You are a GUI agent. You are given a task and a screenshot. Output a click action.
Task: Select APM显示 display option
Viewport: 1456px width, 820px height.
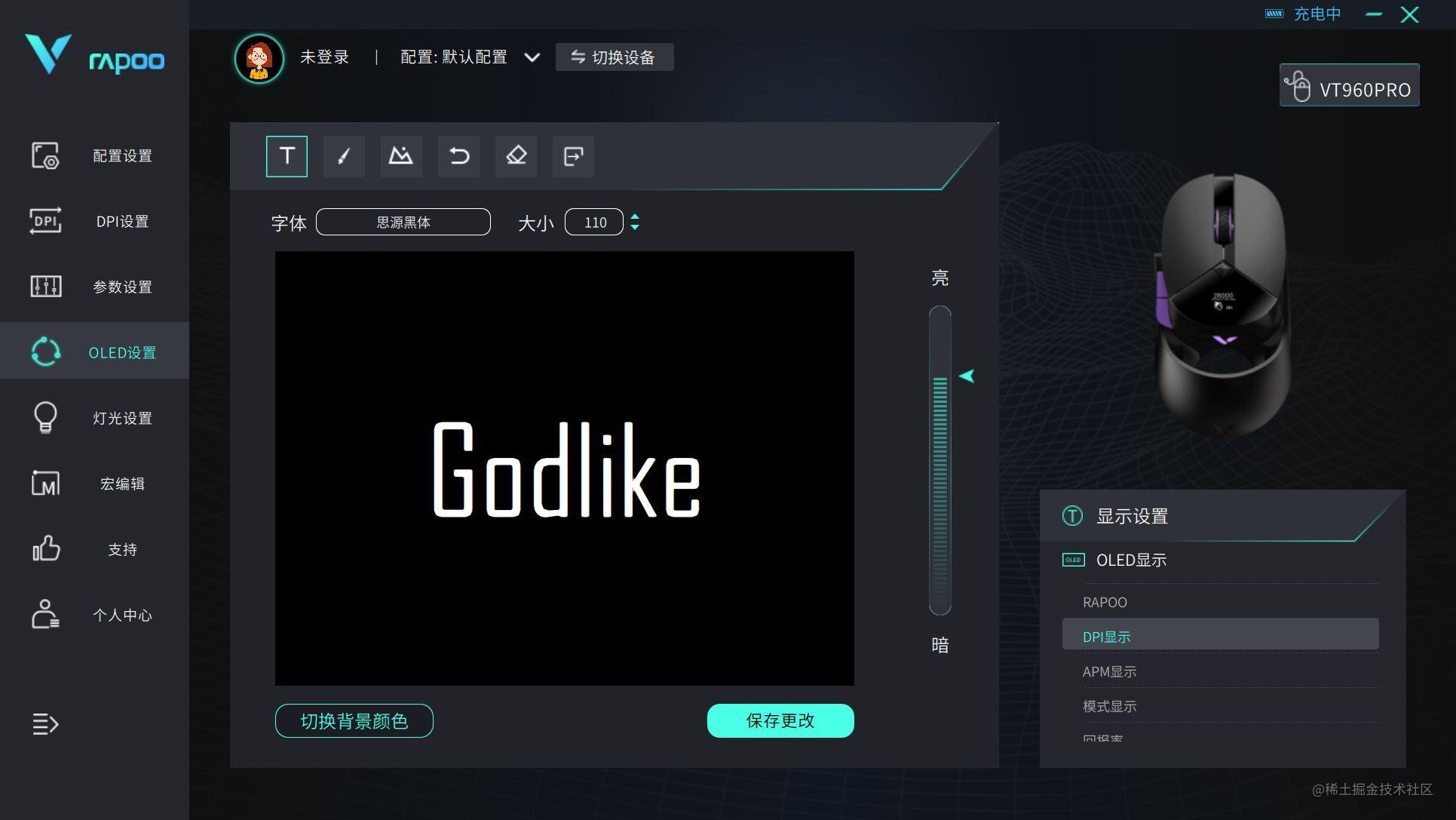1221,671
